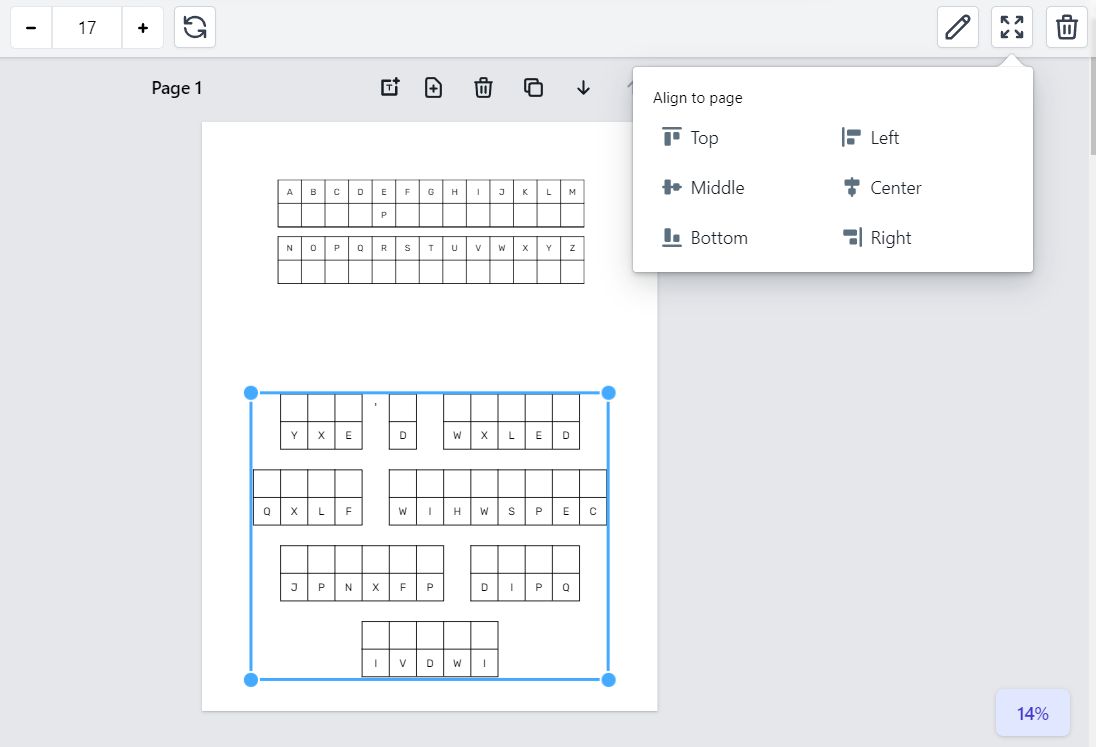The width and height of the screenshot is (1096, 747).
Task: Duplicate the page with the copy icon
Action: pos(534,88)
